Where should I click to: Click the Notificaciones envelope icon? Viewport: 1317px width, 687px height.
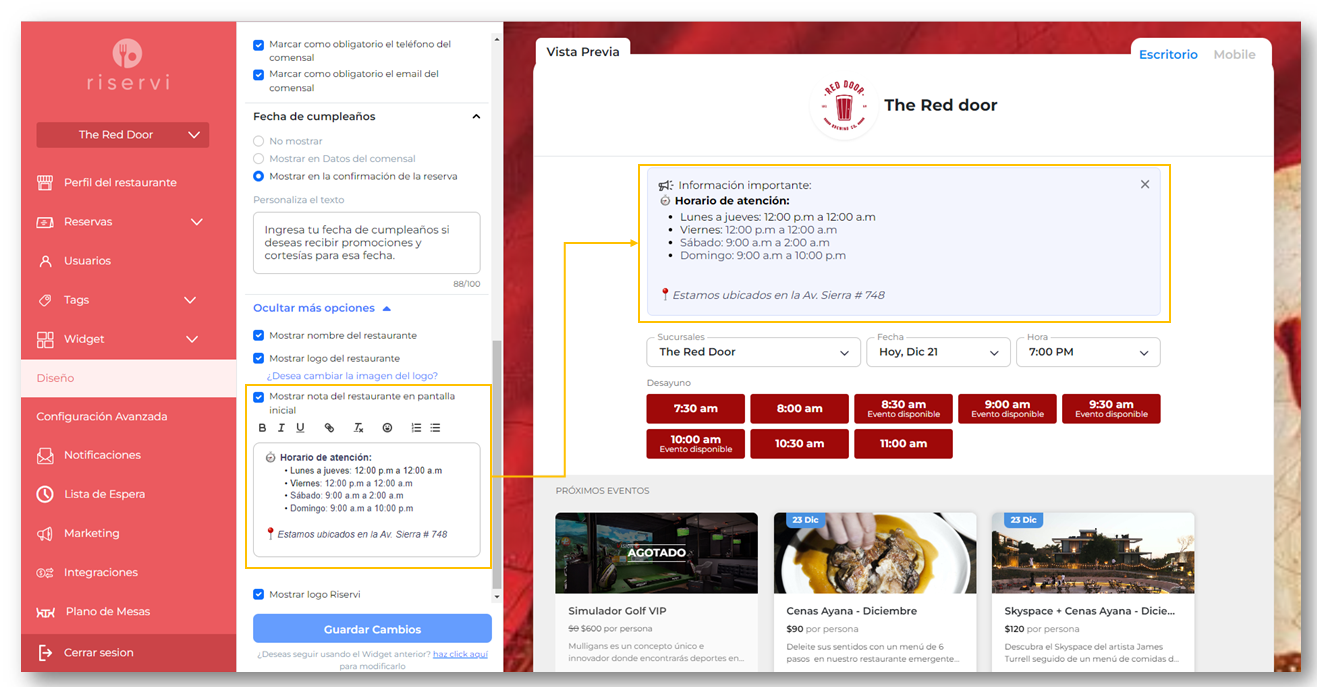coord(45,455)
